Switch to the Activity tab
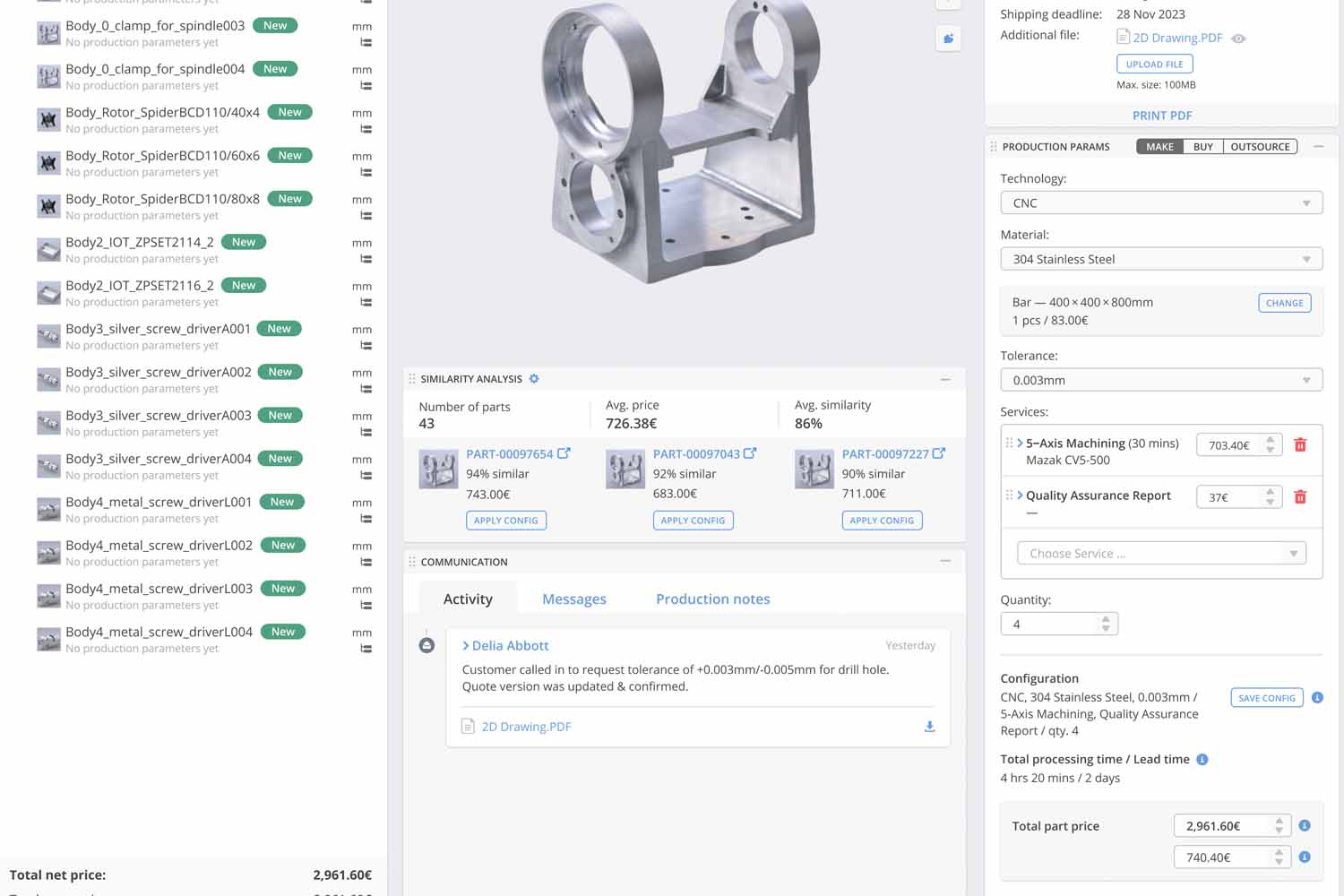The width and height of the screenshot is (1344, 896). tap(468, 599)
